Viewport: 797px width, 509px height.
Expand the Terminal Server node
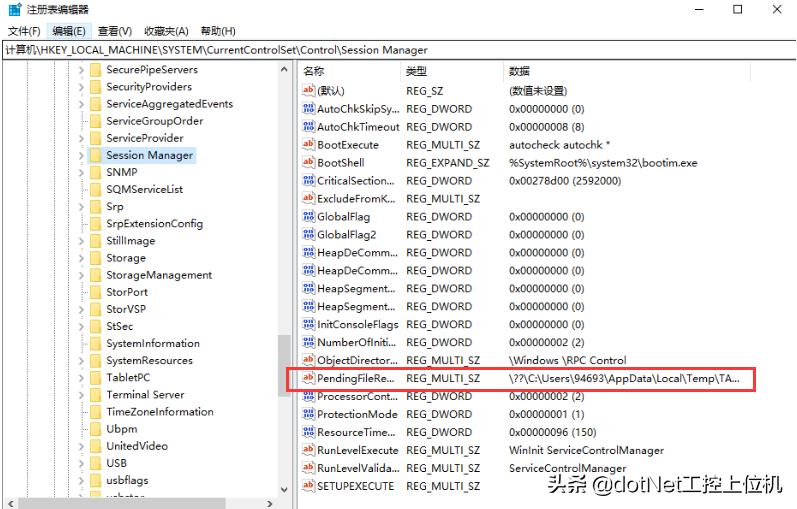[81, 395]
